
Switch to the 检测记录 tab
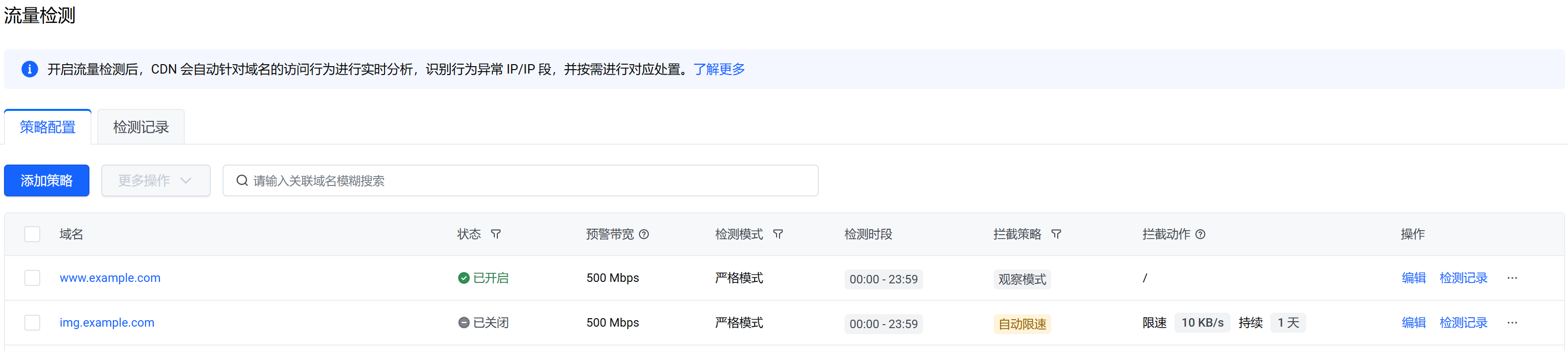pos(141,127)
